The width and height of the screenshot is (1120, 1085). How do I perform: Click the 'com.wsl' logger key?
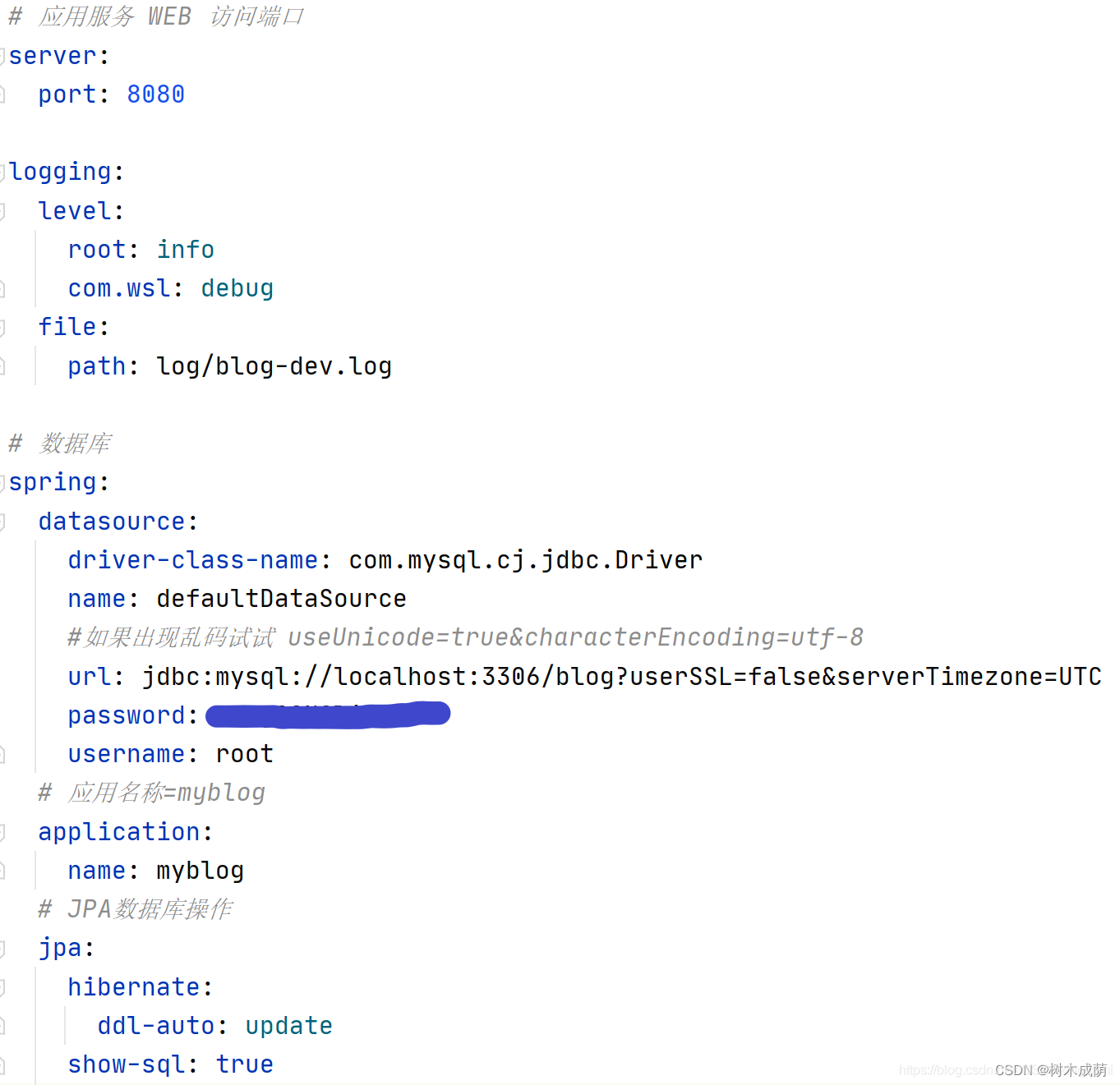[x=119, y=288]
